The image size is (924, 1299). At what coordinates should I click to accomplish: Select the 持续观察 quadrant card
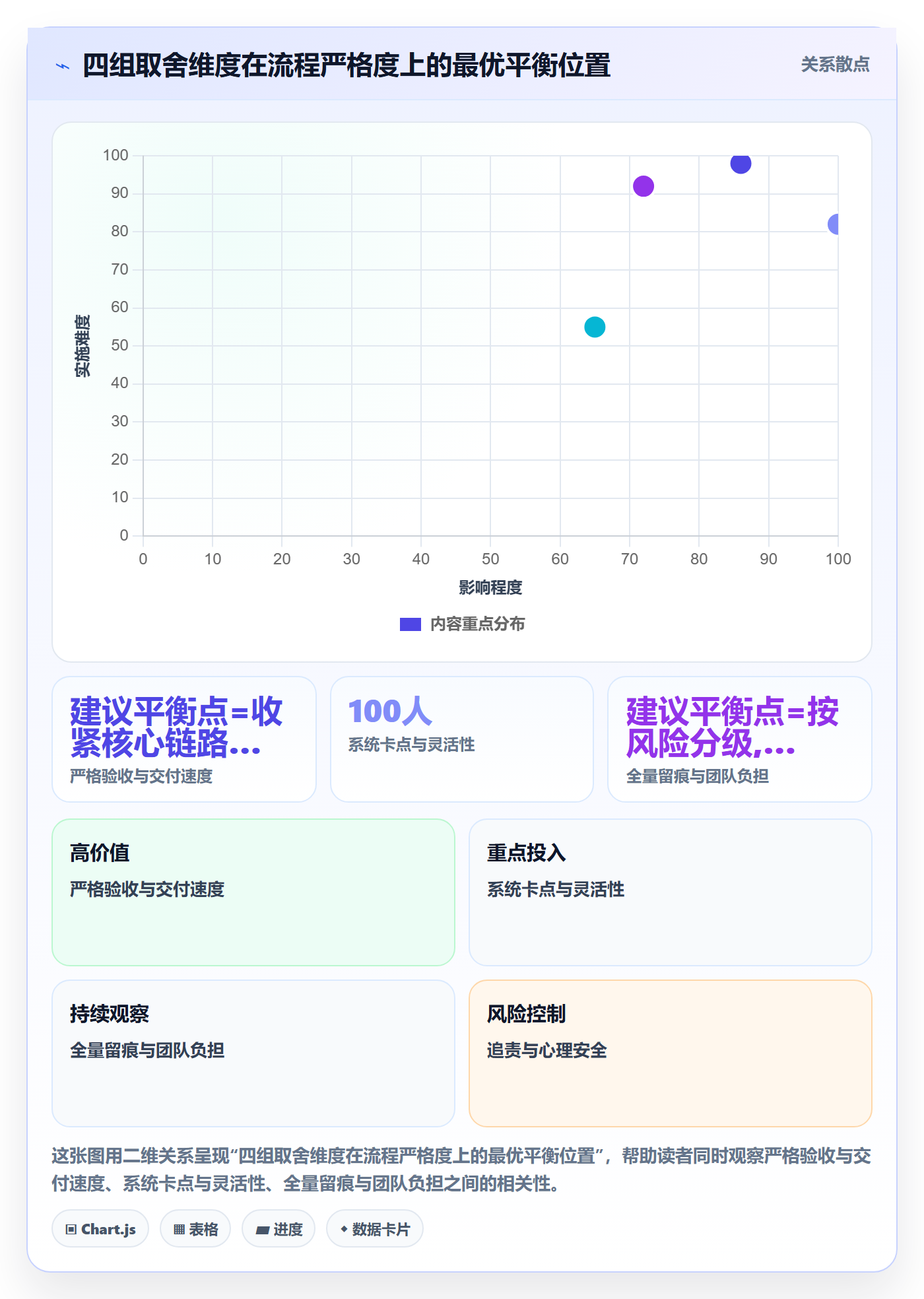coord(253,1053)
